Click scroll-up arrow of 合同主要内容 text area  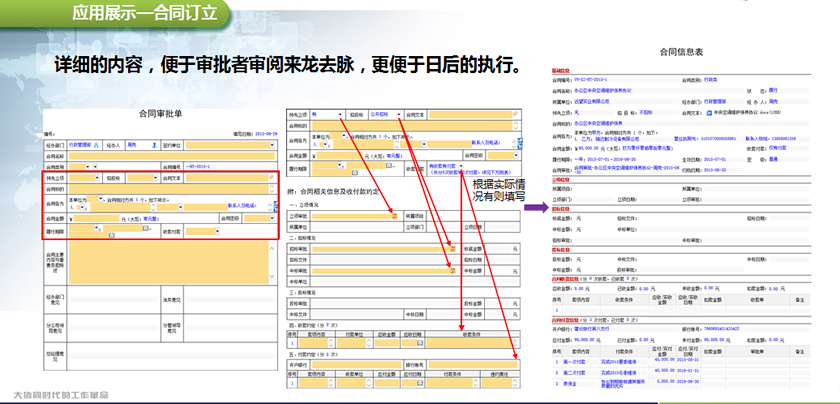click(272, 249)
